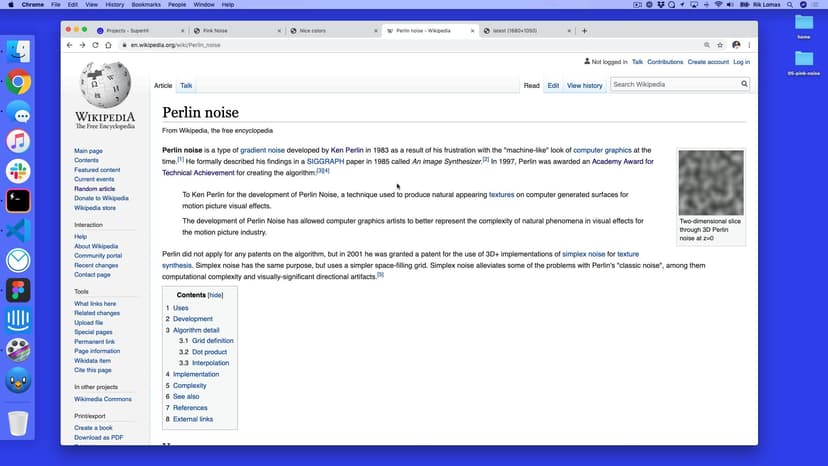Screen dimensions: 828x466
Task: Click the browser reload button
Action: tap(95, 45)
